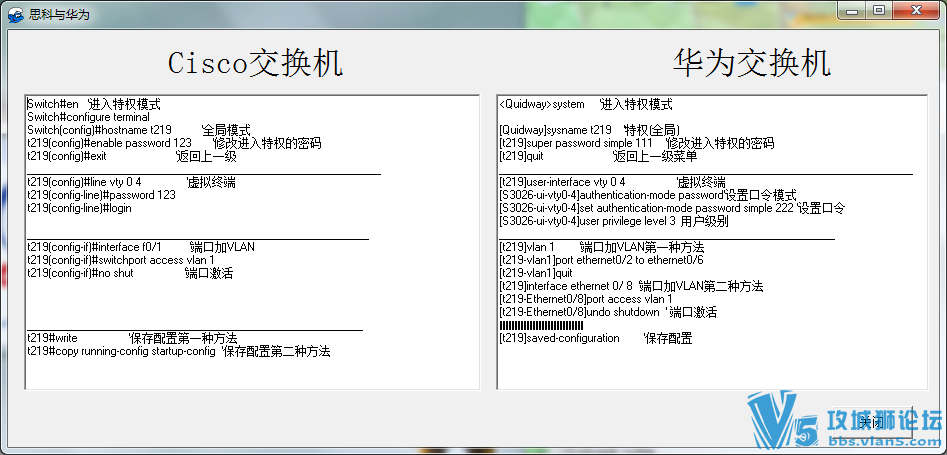Click the comment '端口激活' in the Cisco box

[x=209, y=273]
